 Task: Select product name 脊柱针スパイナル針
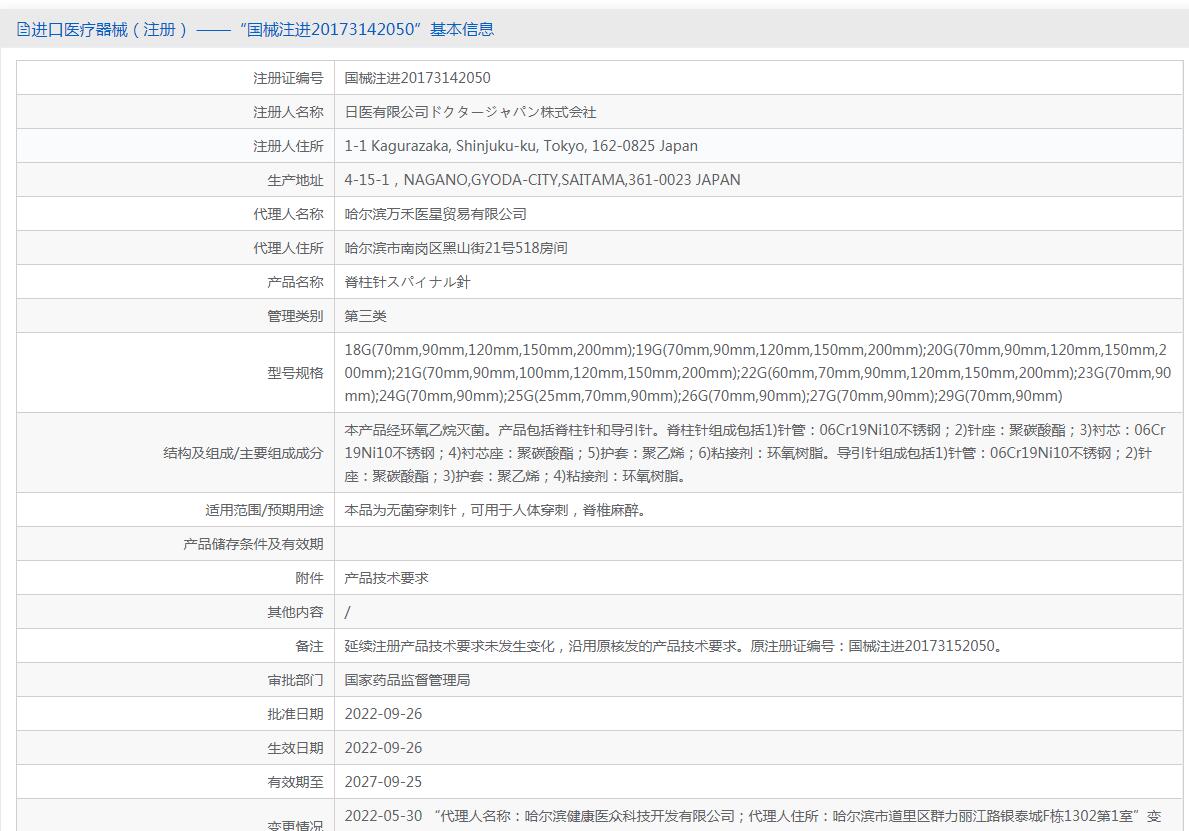(407, 283)
